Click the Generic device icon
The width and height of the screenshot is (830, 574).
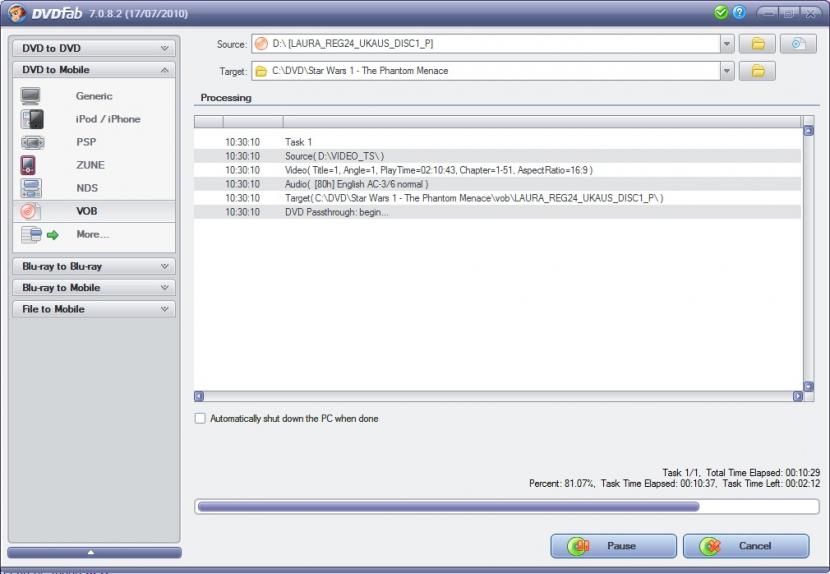point(31,96)
